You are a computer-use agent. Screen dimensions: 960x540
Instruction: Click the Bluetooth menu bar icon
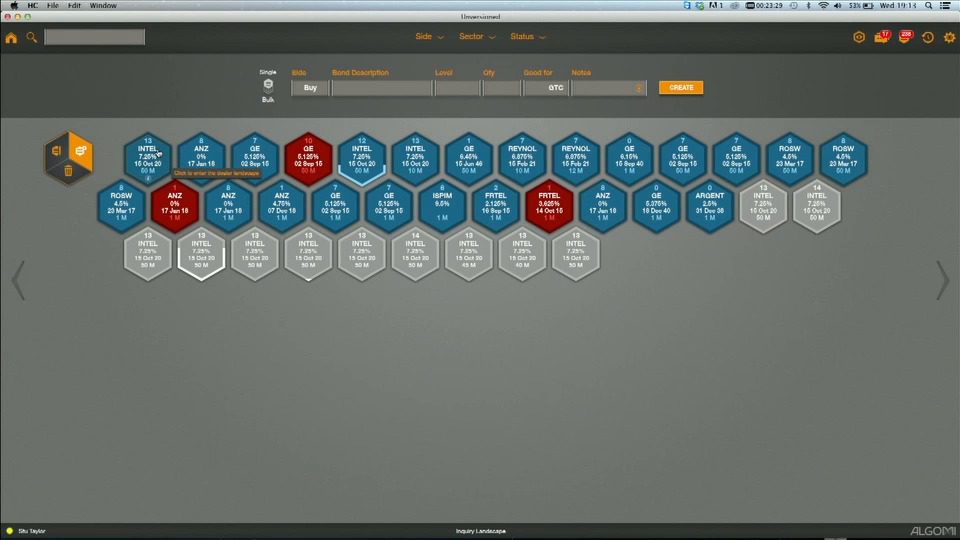point(808,6)
